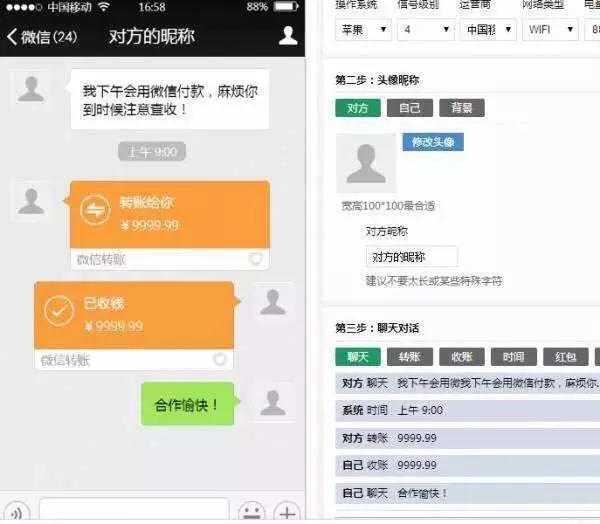Select the 转账 tab
600x524 pixels.
pyautogui.click(x=410, y=357)
